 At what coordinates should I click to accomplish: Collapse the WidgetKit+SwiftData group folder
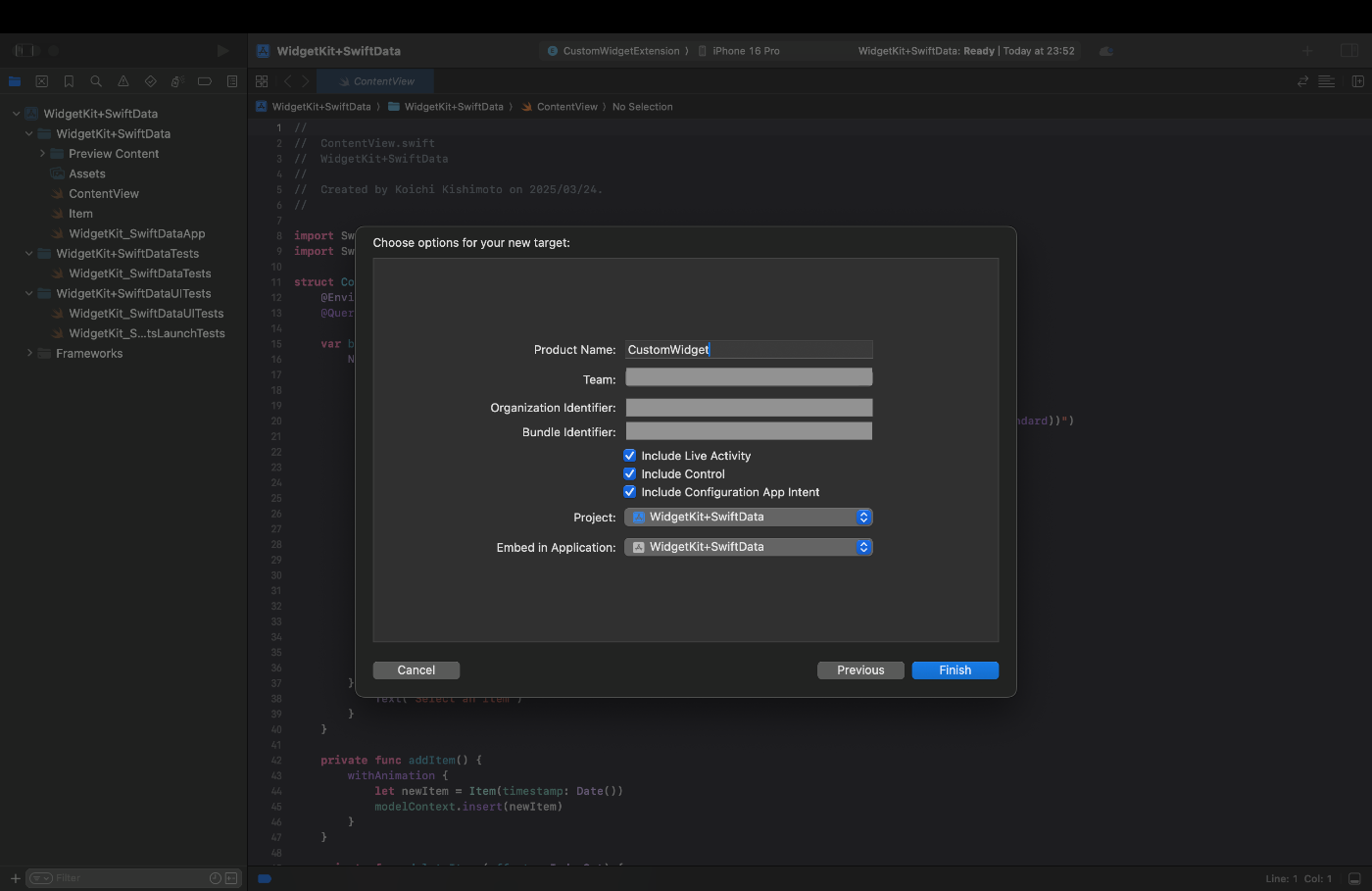click(28, 133)
